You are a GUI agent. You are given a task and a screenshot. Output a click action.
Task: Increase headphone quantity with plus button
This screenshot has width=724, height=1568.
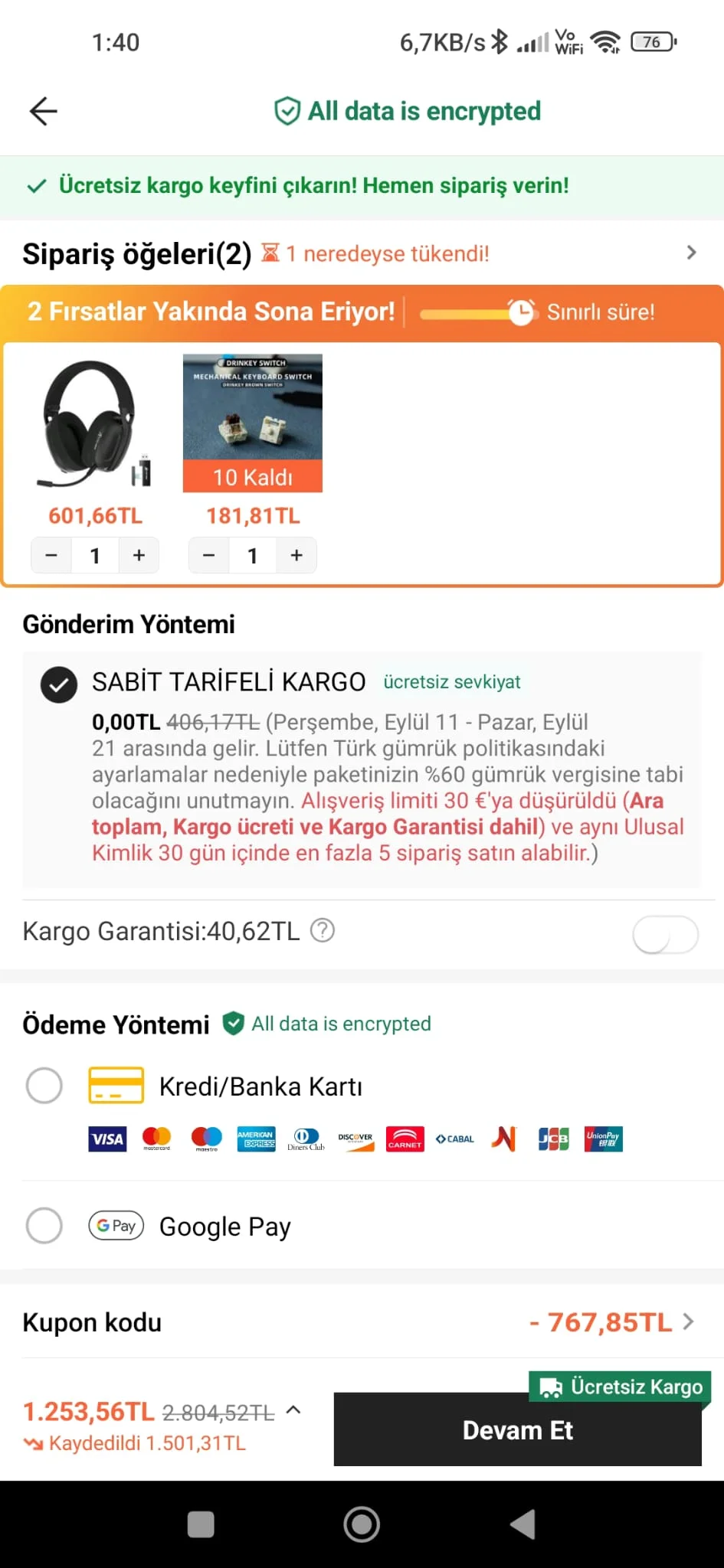click(139, 555)
